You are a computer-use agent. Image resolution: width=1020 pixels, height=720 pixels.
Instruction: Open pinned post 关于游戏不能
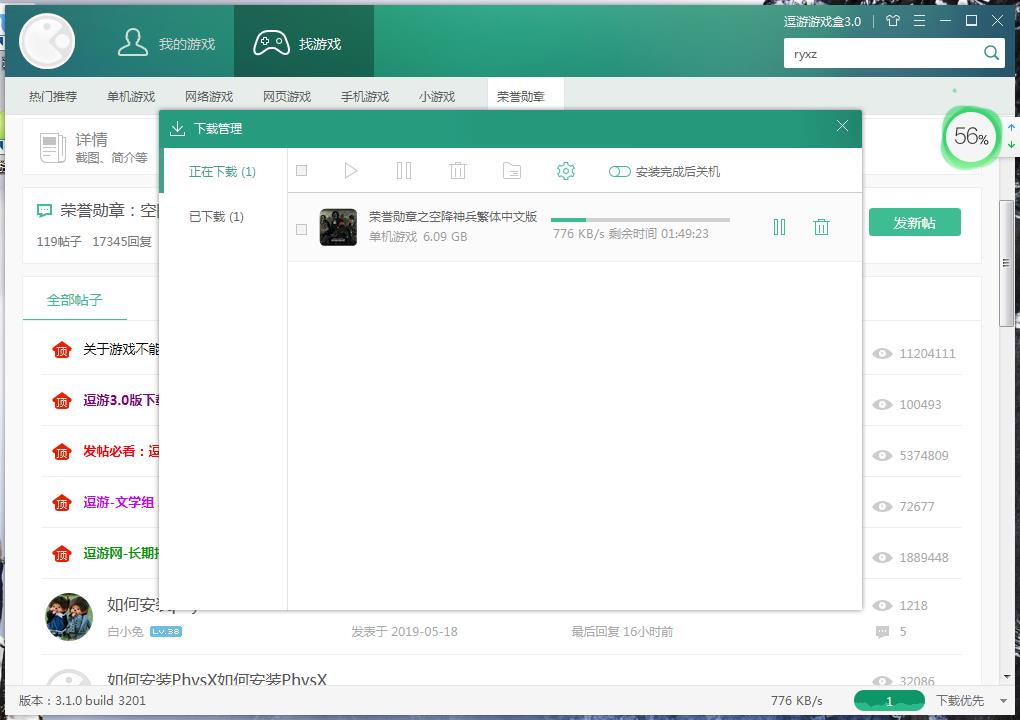pos(121,349)
